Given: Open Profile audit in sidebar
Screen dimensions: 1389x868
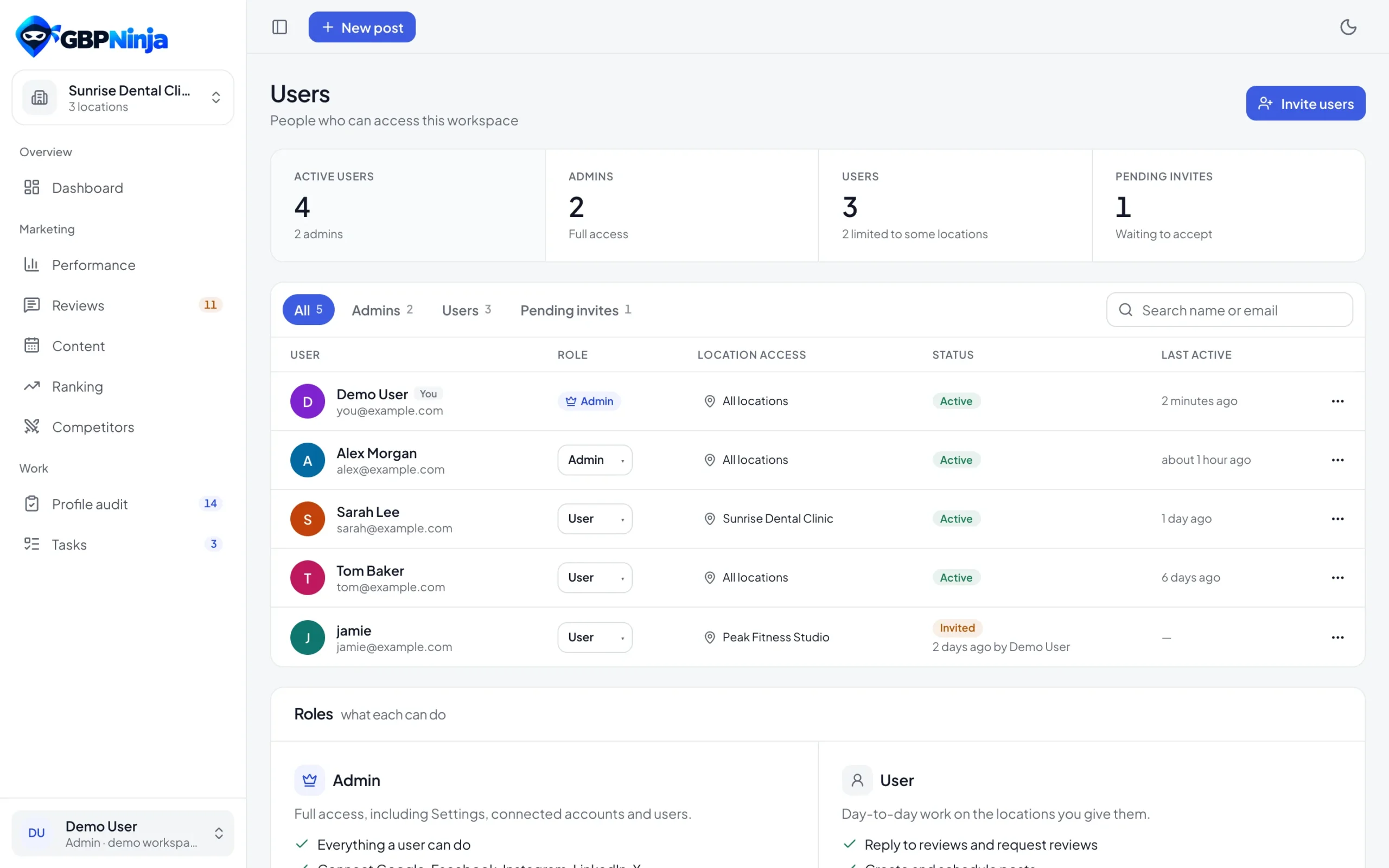Looking at the screenshot, I should coord(123,503).
